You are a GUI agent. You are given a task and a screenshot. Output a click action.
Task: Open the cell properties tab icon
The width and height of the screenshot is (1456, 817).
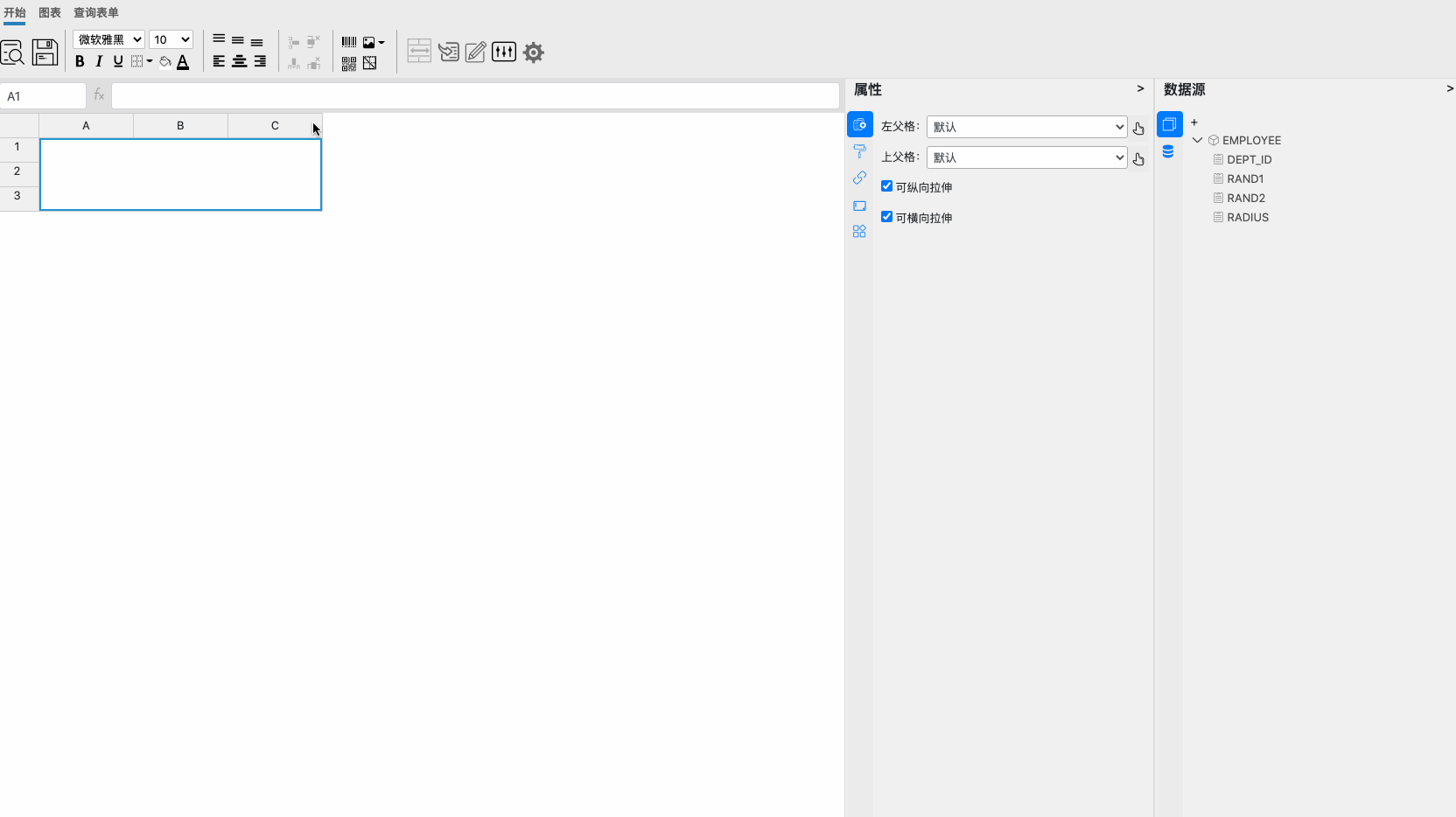[x=859, y=124]
